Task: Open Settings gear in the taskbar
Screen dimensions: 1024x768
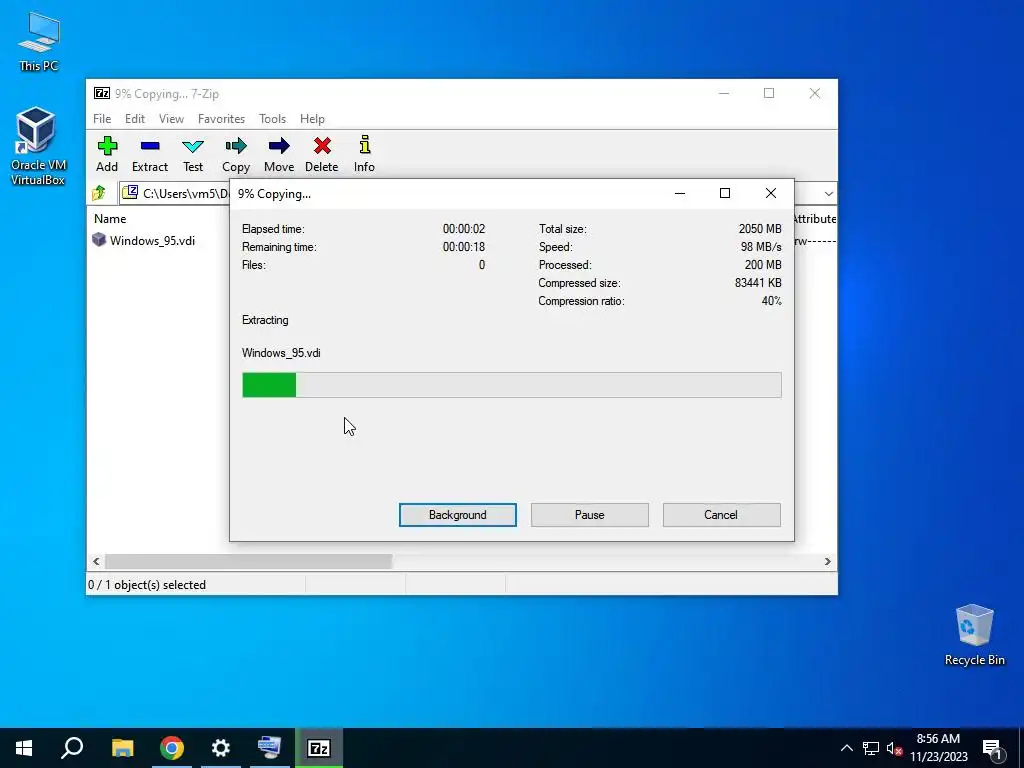Action: tap(221, 748)
